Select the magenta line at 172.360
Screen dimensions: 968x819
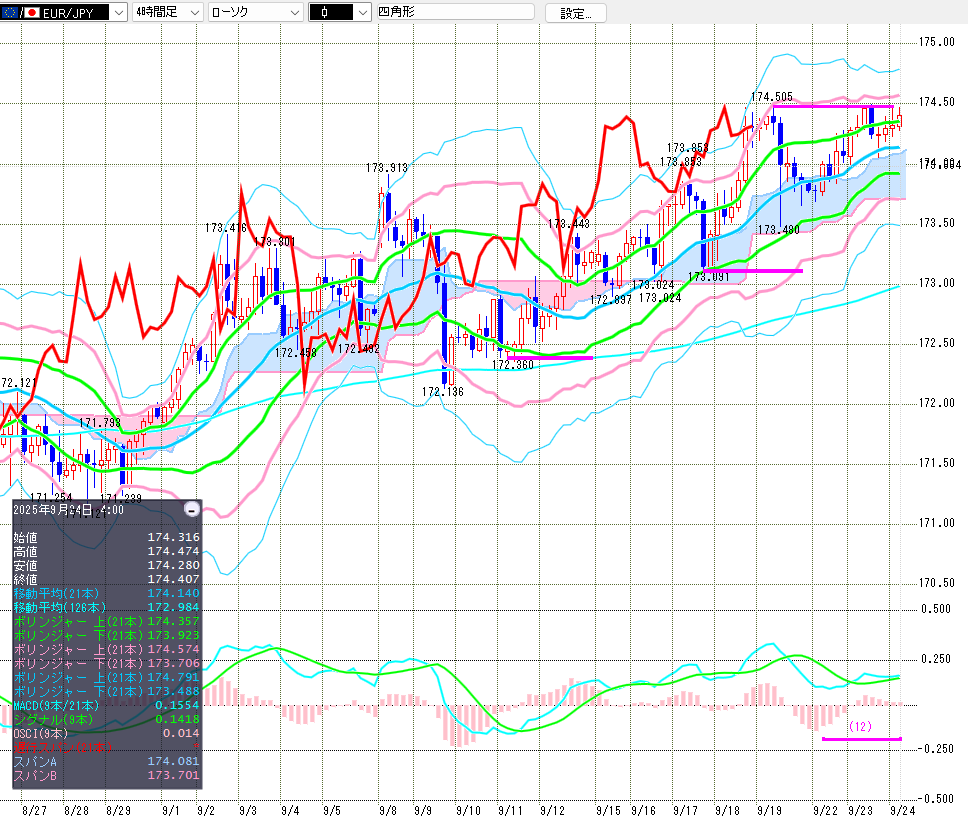click(550, 357)
